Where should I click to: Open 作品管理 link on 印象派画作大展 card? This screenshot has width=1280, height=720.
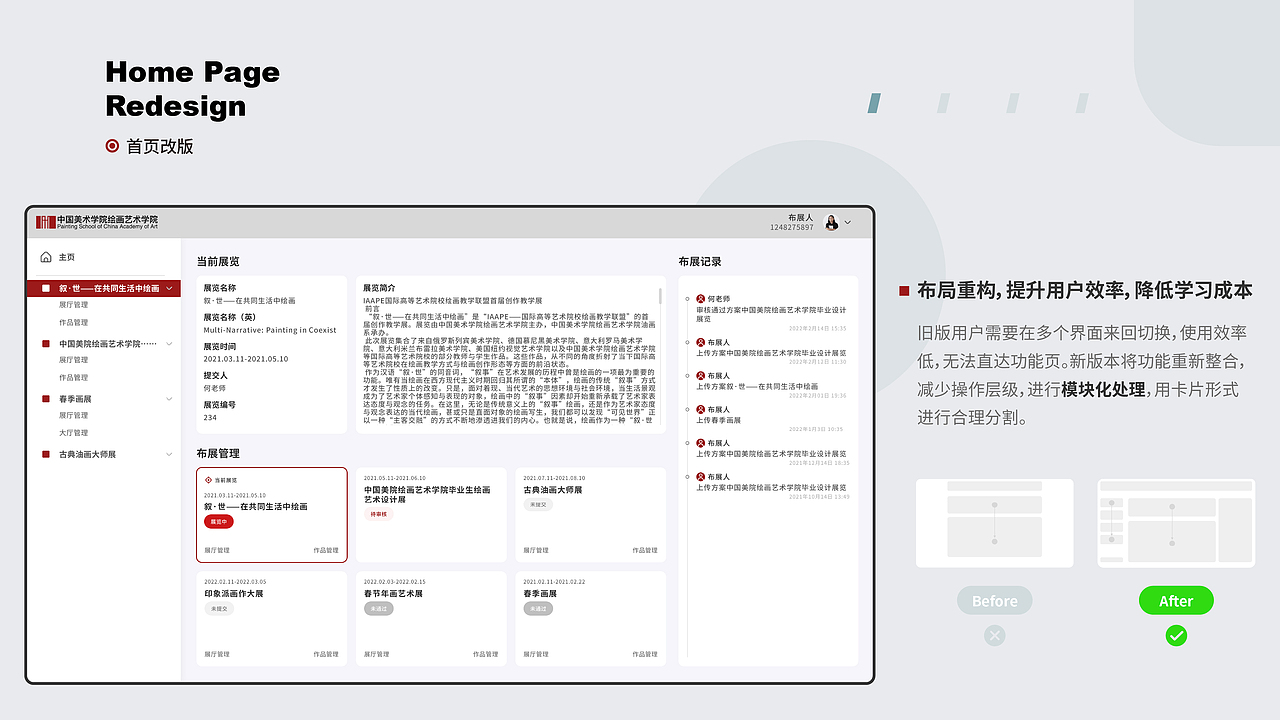pyautogui.click(x=326, y=654)
